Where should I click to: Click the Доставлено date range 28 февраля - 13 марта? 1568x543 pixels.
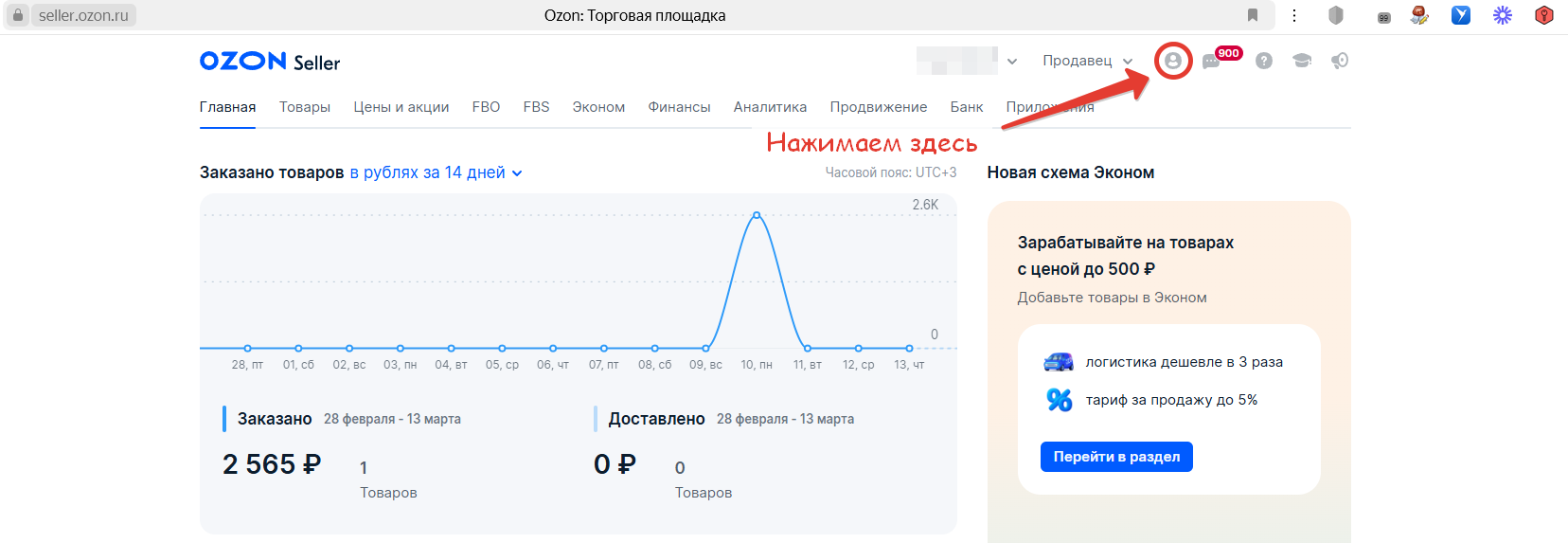tap(785, 419)
